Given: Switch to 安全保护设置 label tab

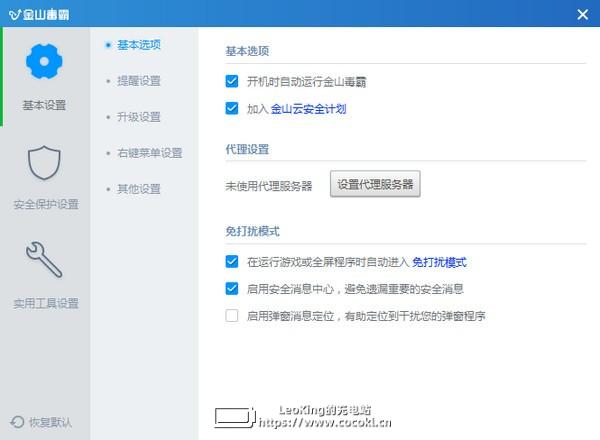Looking at the screenshot, I should point(46,204).
